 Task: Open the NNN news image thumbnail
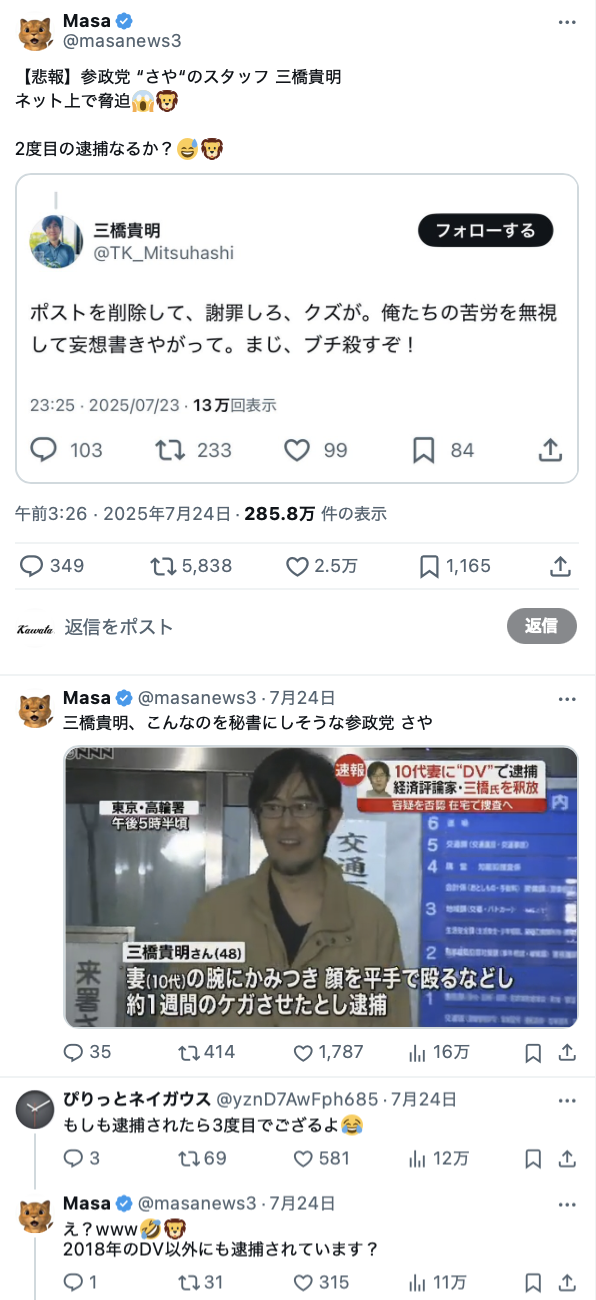click(321, 887)
